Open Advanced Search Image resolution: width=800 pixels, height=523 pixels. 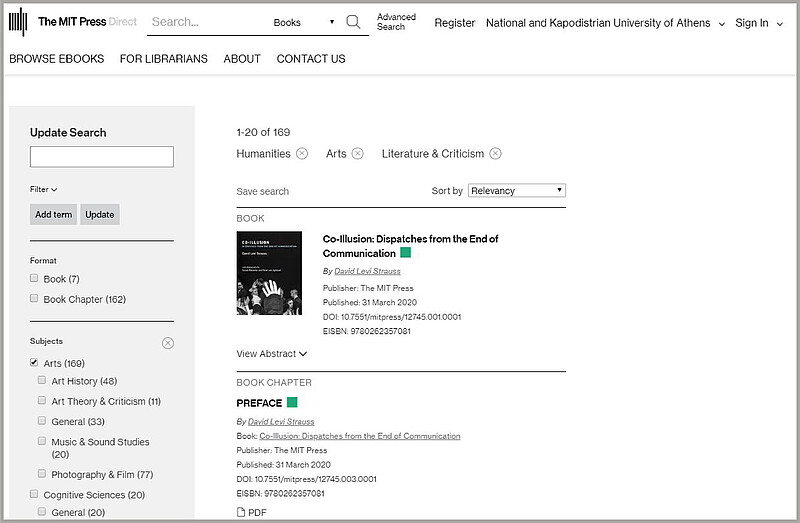pyautogui.click(x=396, y=22)
